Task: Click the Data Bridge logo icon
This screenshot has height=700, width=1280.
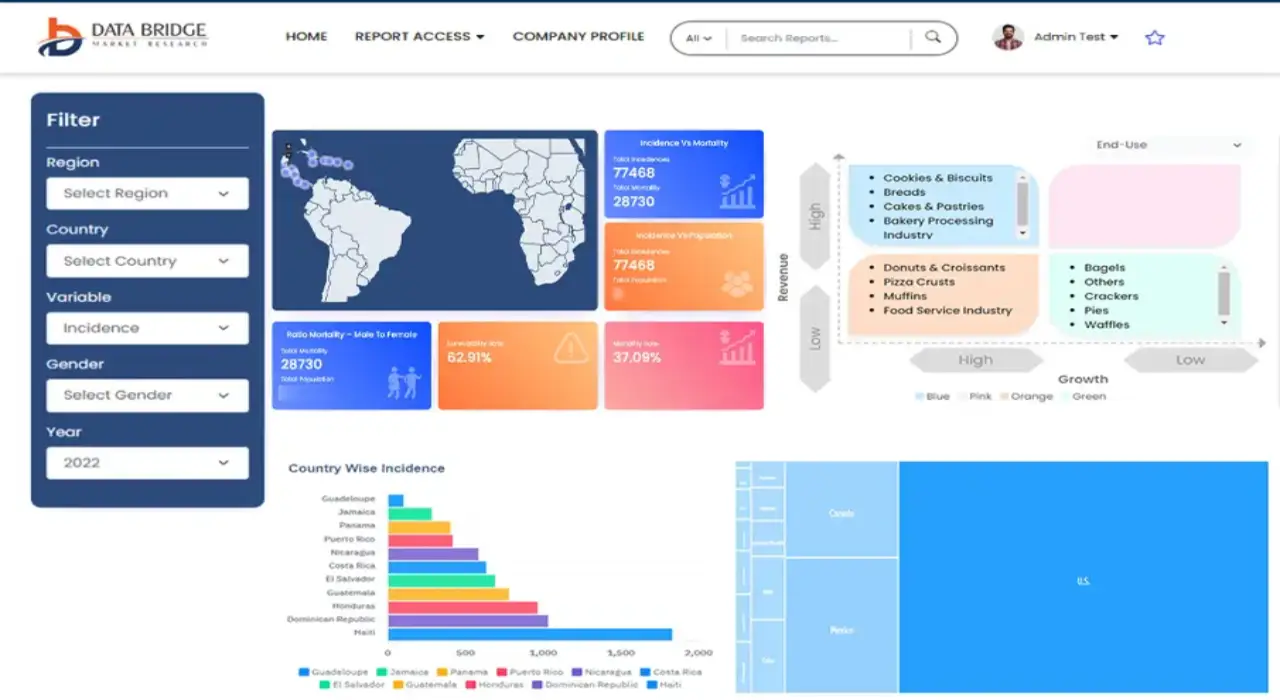Action: 60,37
